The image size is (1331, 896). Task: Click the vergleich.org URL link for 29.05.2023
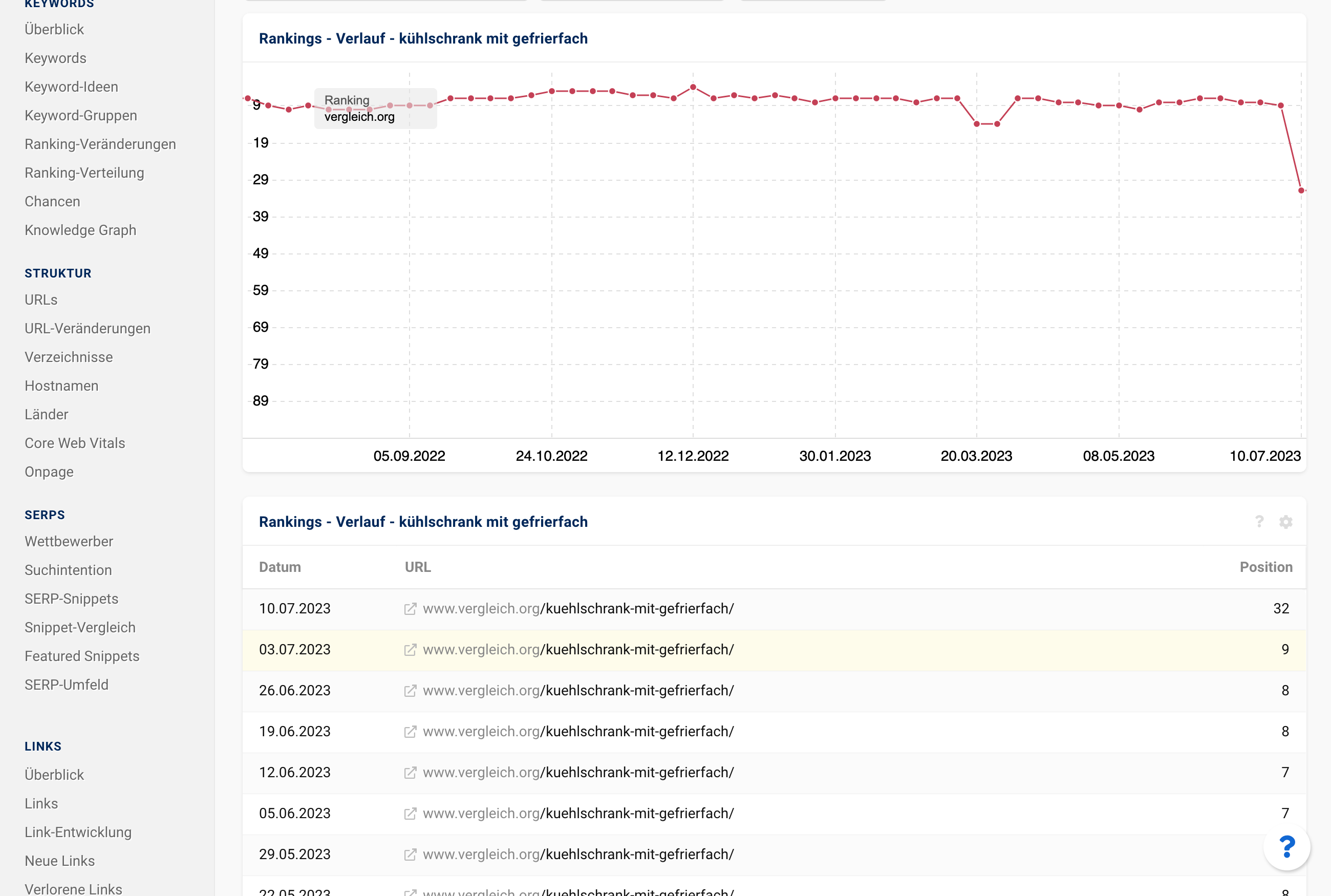577,855
